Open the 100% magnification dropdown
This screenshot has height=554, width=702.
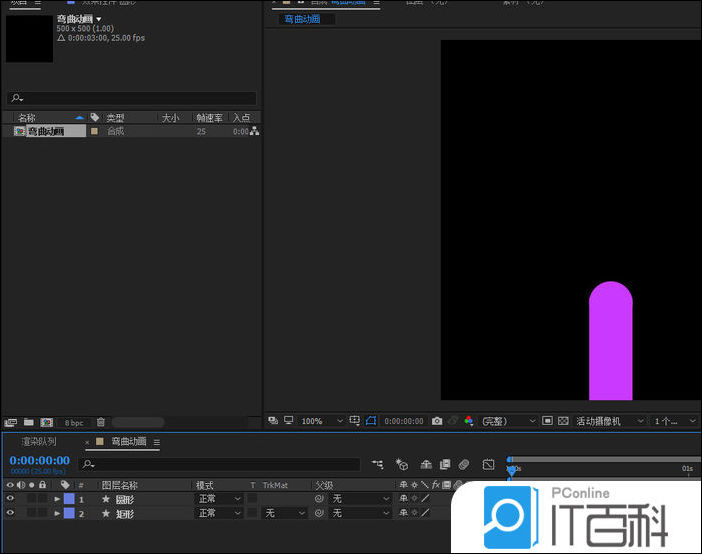coord(320,421)
